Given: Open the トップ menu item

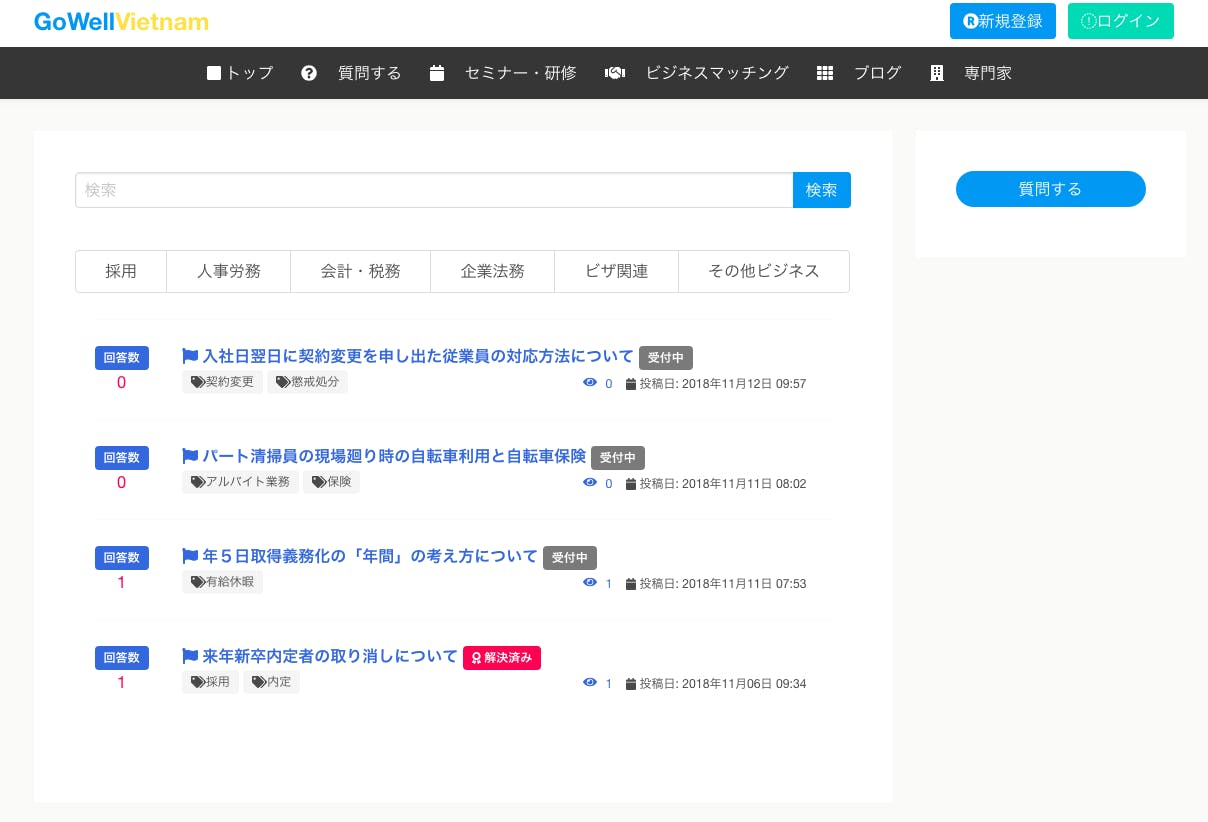Looking at the screenshot, I should [x=240, y=73].
